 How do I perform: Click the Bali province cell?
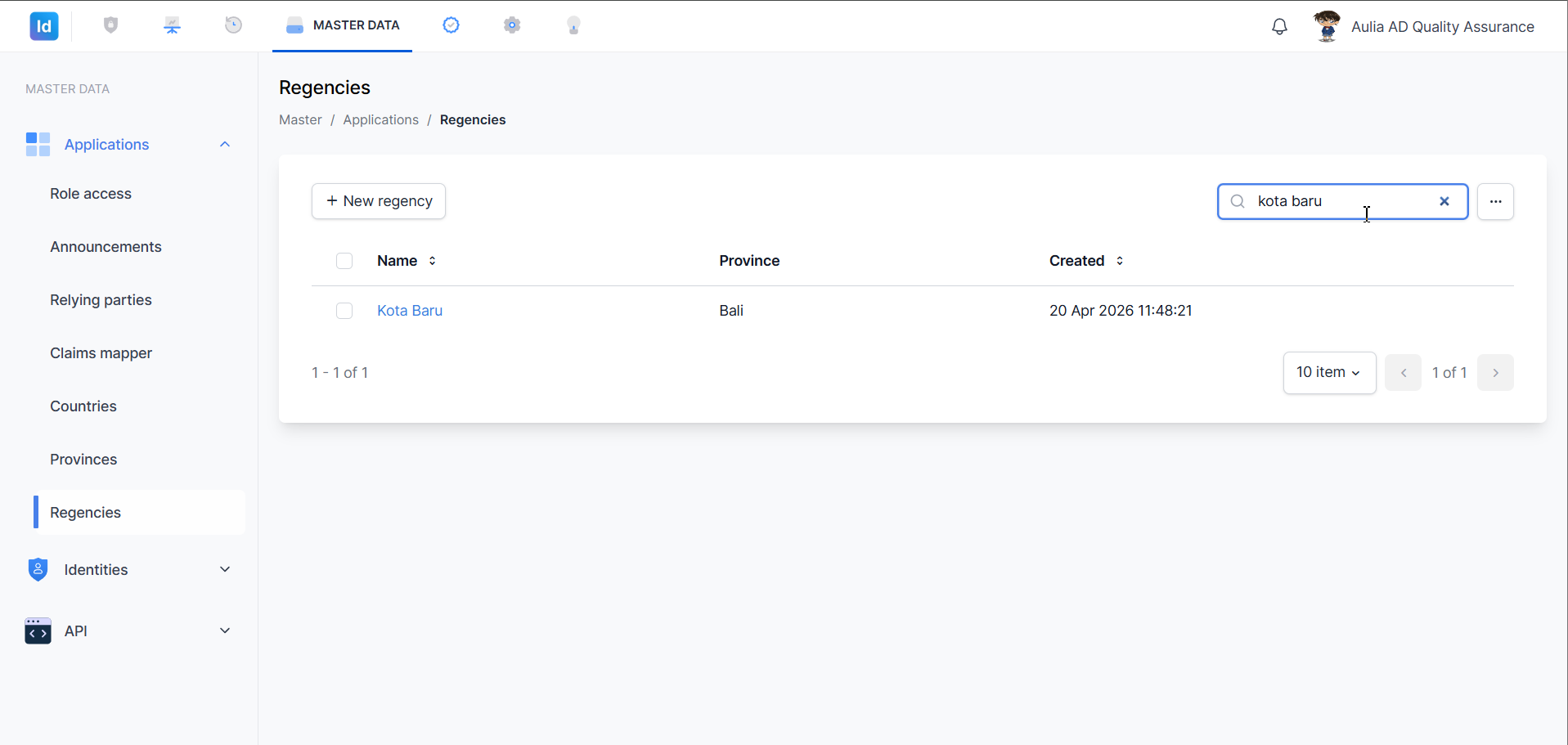tap(731, 311)
